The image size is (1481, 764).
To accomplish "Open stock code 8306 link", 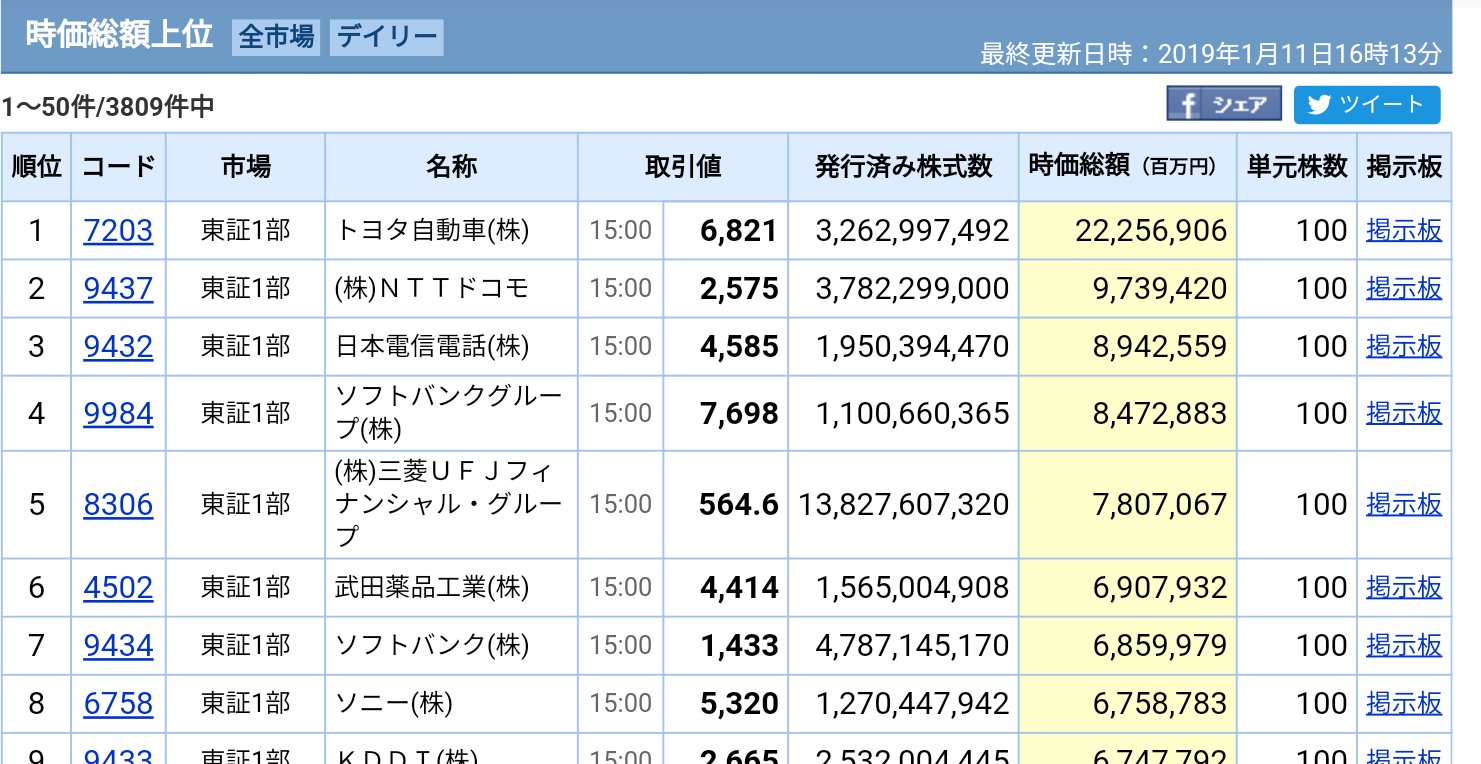I will point(118,505).
